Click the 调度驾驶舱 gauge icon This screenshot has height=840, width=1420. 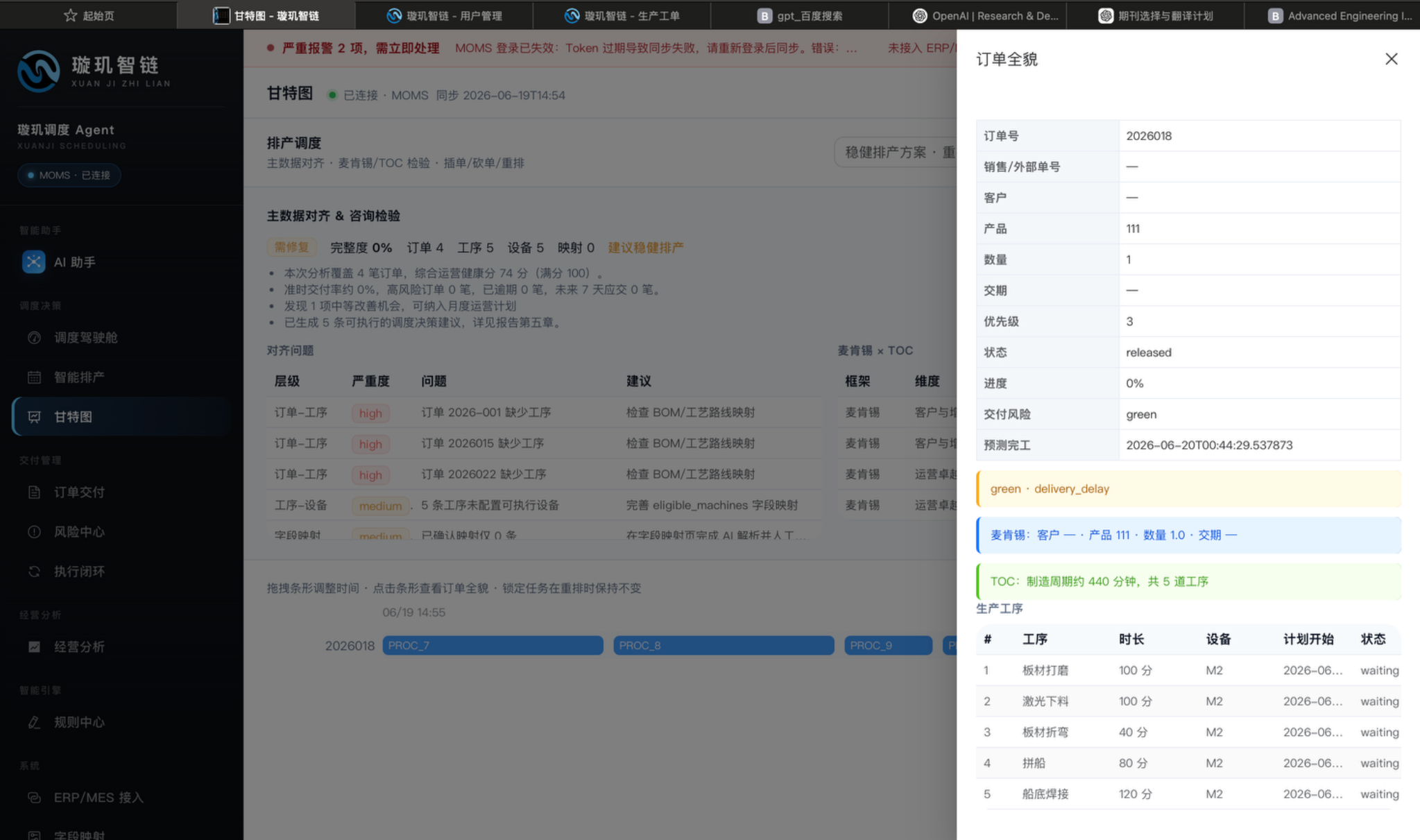coord(34,338)
